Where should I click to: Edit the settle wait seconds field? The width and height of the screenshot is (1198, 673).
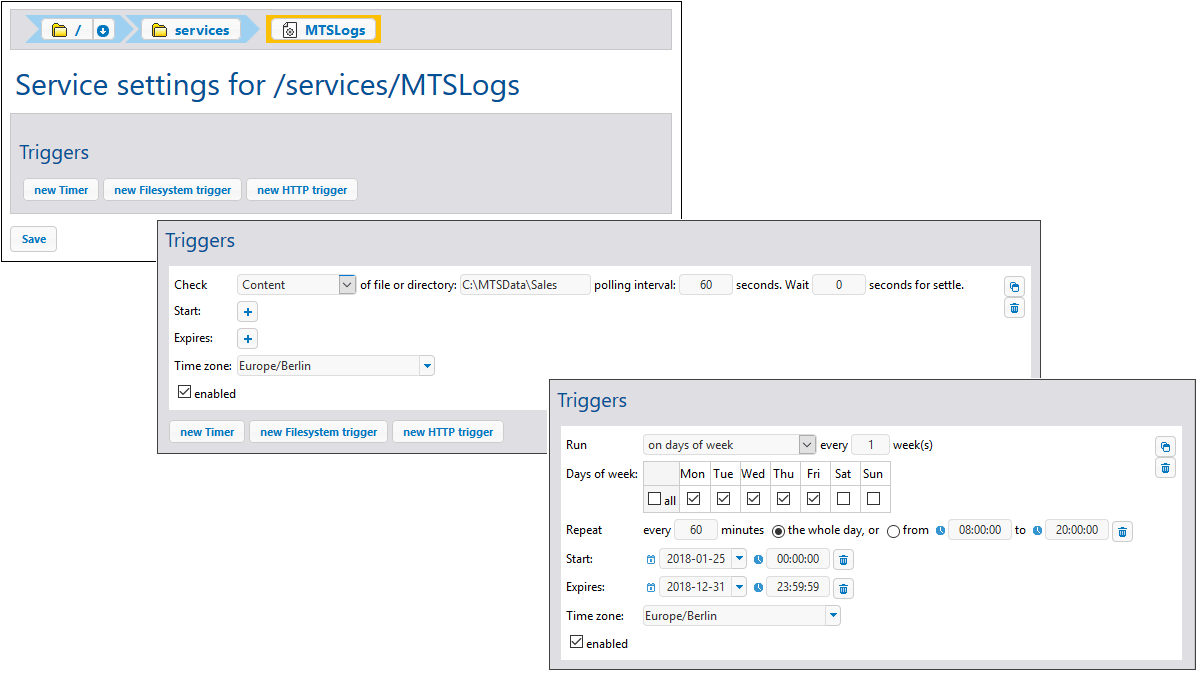(x=838, y=285)
